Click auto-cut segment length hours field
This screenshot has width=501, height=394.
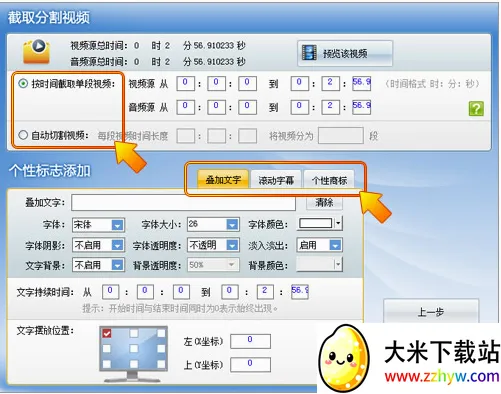[185, 136]
